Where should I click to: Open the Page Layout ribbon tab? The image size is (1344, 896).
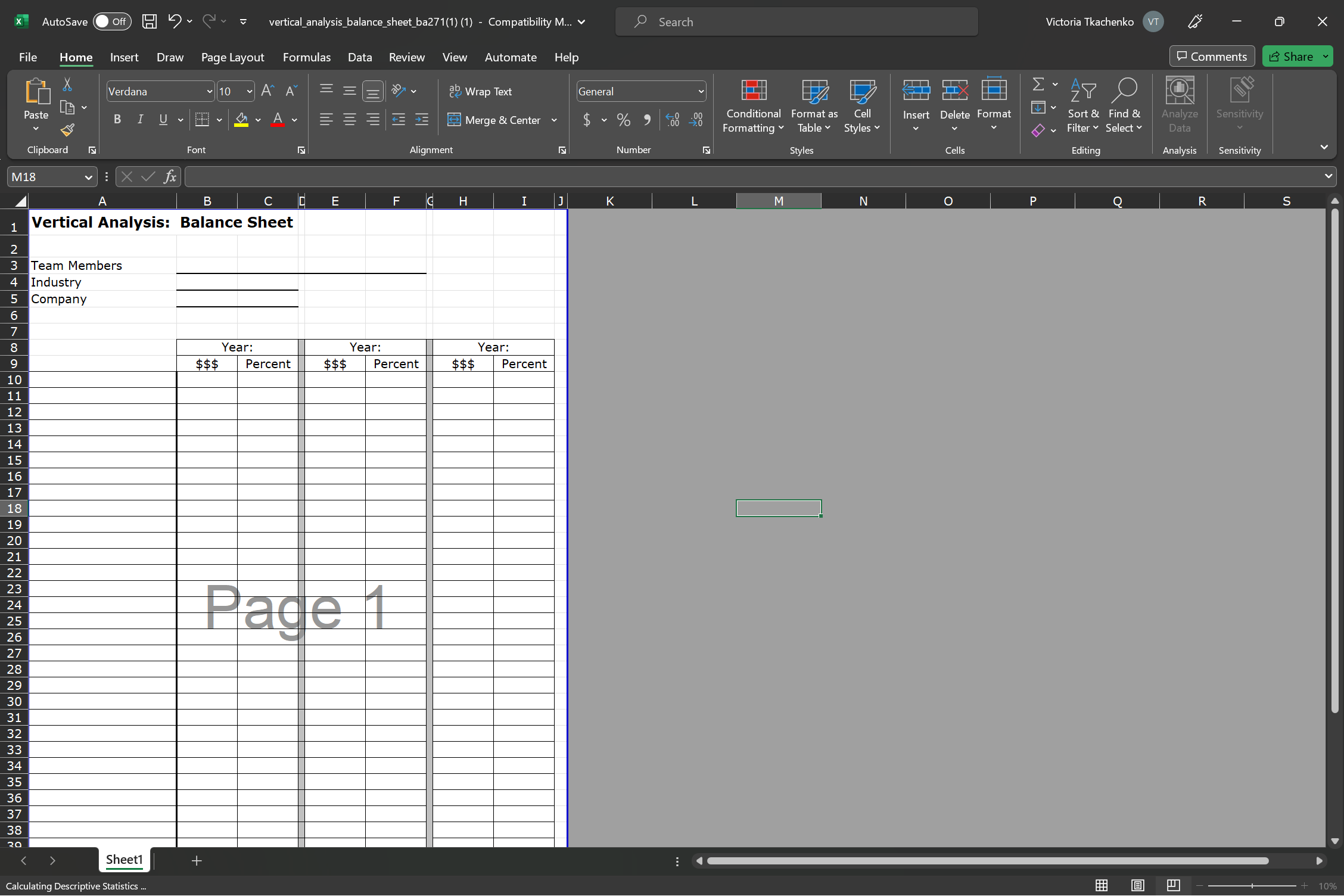tap(232, 57)
